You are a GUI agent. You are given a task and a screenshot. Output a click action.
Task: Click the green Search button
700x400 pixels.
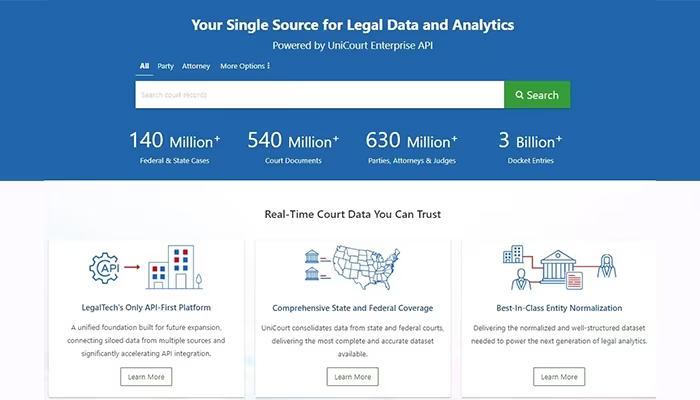pos(537,95)
